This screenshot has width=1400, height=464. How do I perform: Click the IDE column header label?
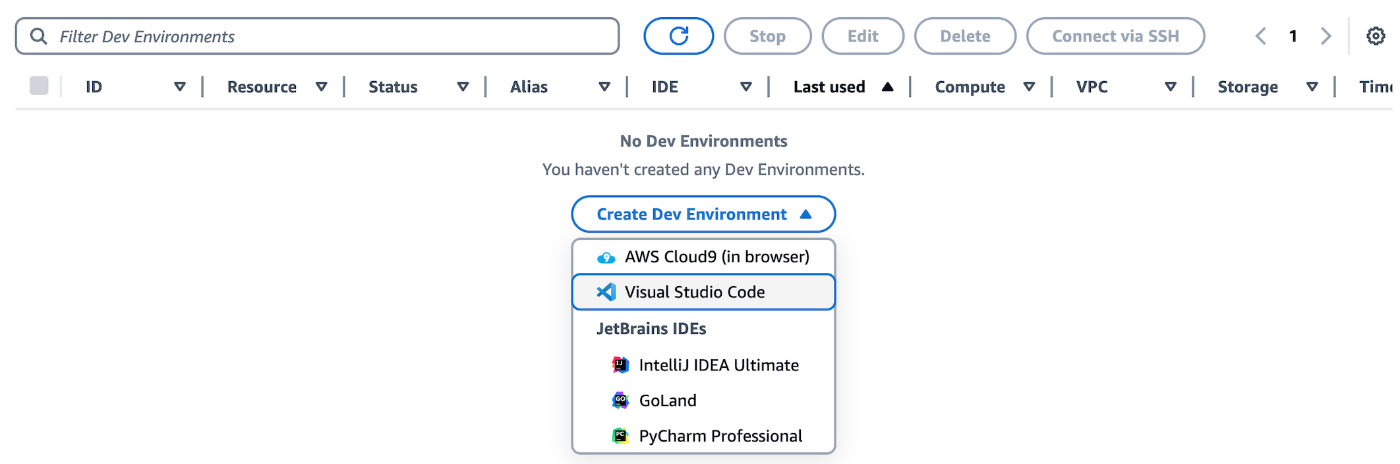[665, 87]
